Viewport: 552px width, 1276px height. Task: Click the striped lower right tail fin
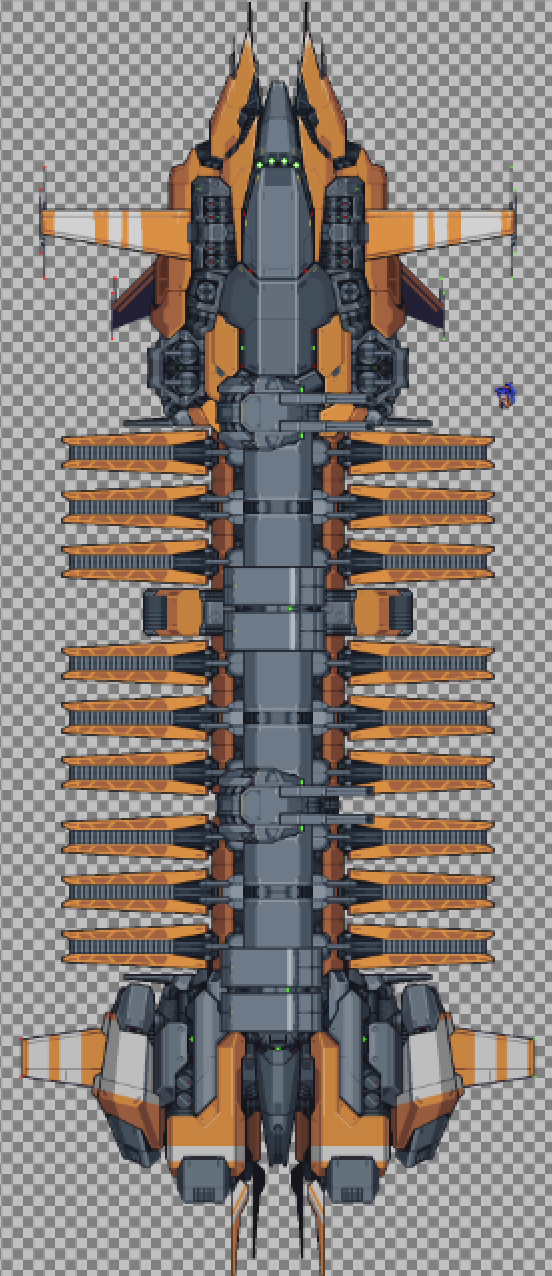[x=490, y=1057]
